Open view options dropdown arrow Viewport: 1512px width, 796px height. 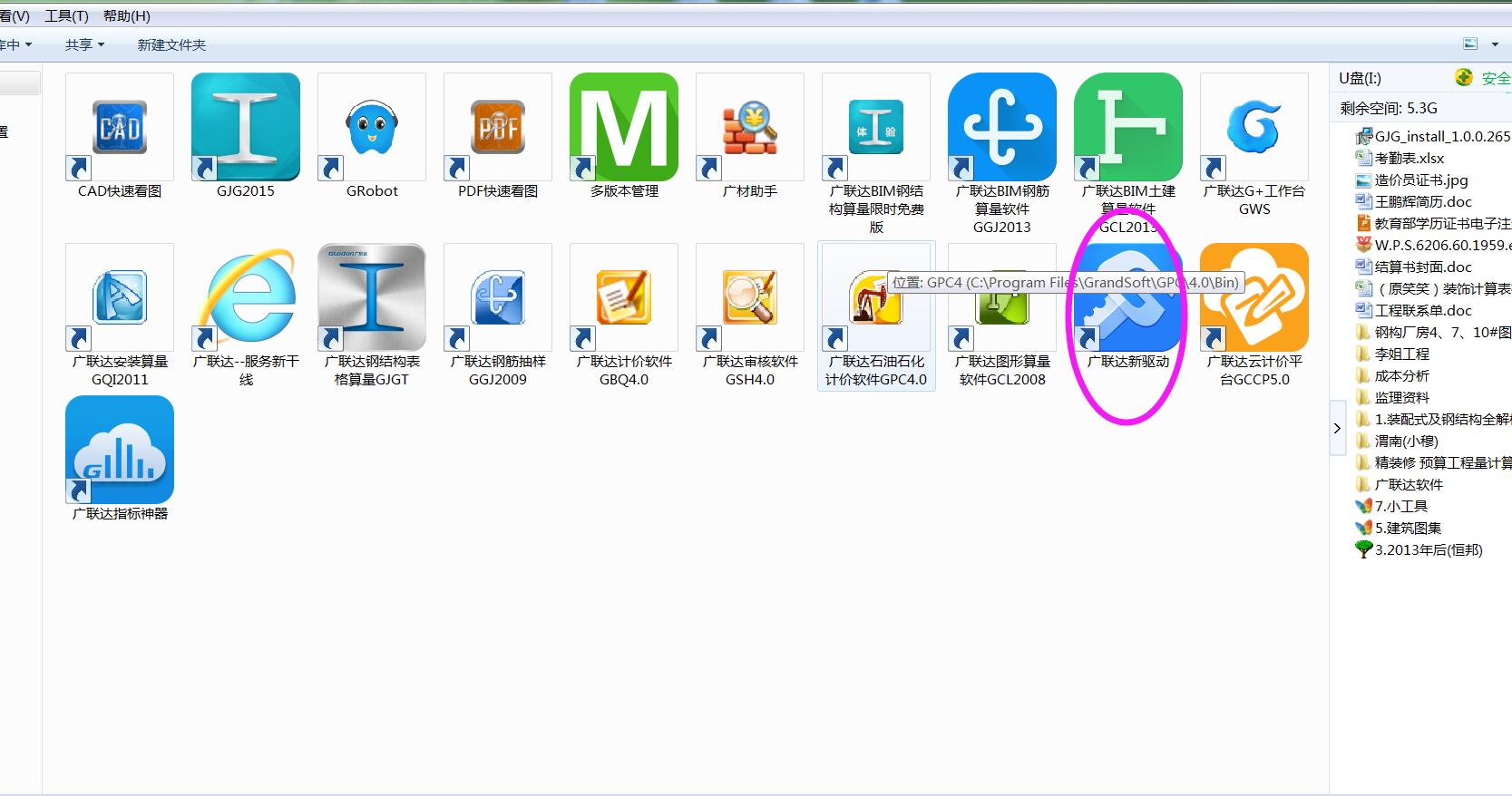click(1495, 44)
